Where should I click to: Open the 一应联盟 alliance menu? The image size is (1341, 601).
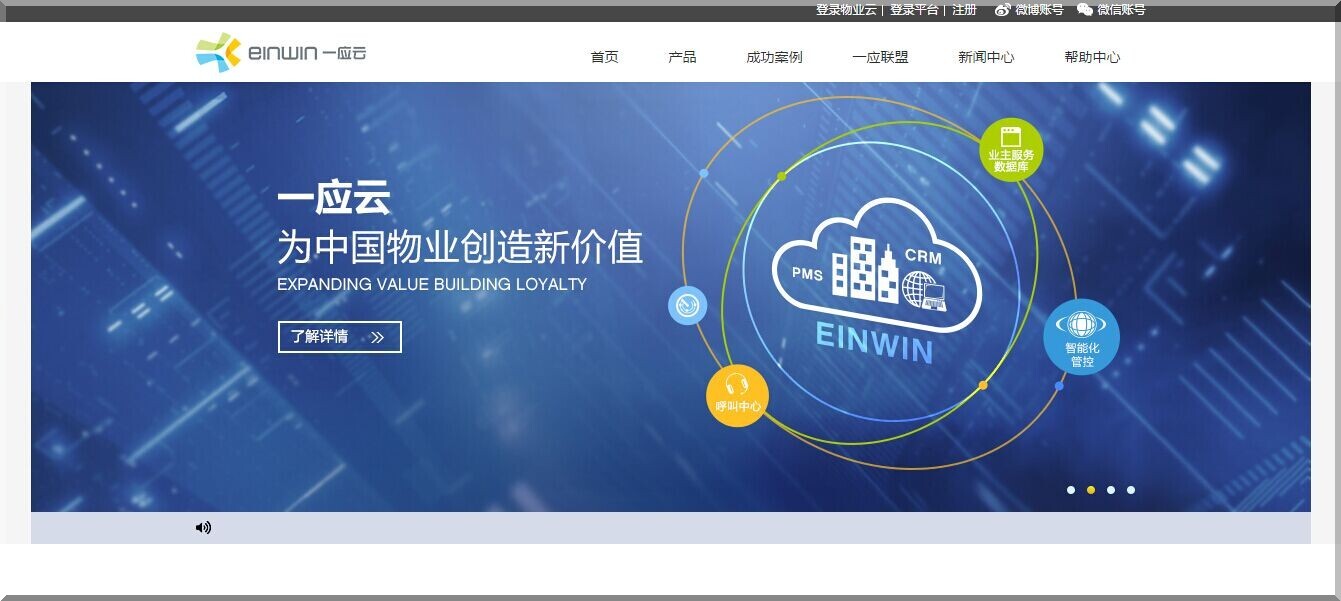(879, 57)
